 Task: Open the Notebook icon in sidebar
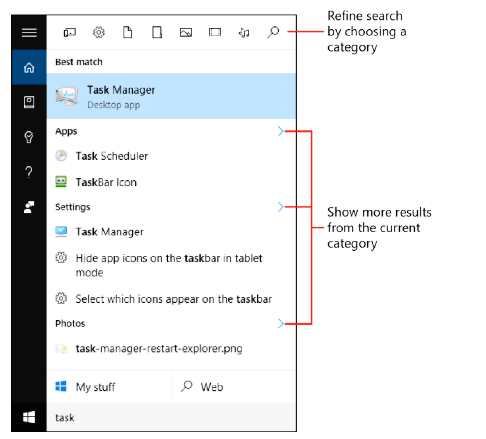[29, 102]
